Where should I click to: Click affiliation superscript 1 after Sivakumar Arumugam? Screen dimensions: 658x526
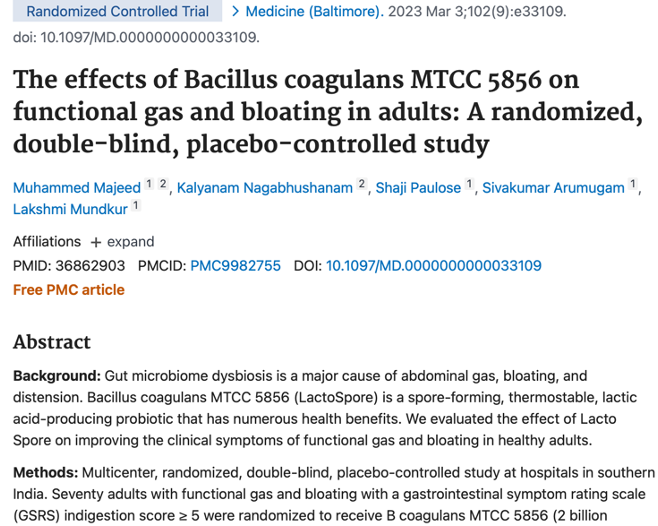tap(633, 184)
